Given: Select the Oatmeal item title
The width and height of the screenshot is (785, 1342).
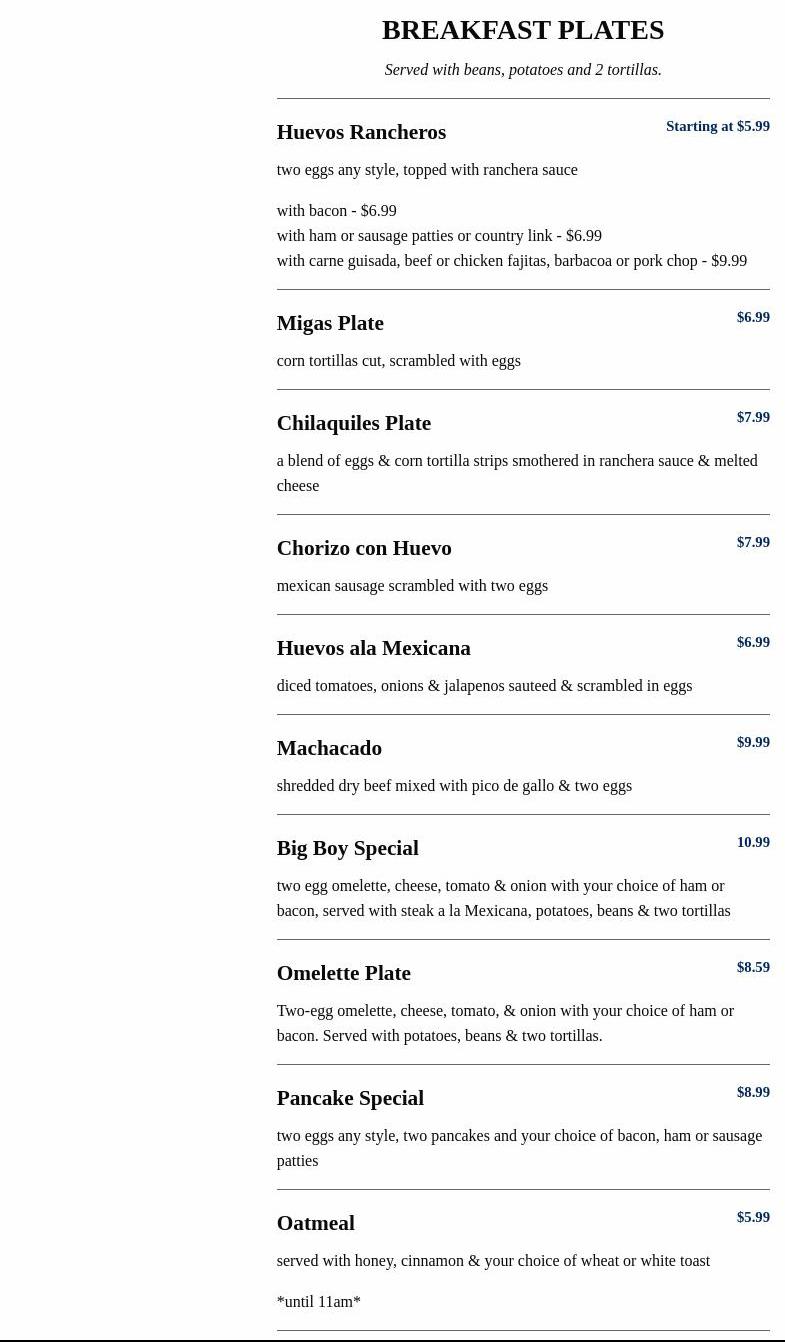Looking at the screenshot, I should point(315,1223).
